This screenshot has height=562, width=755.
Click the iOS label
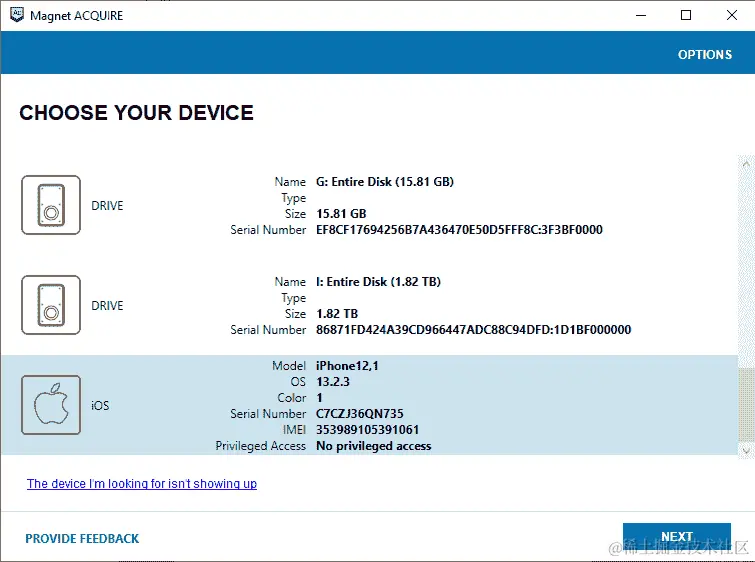click(100, 405)
